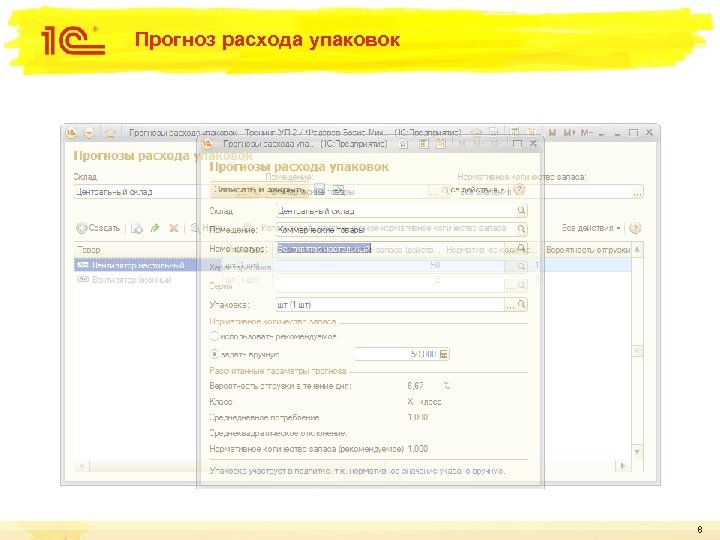The width and height of the screenshot is (720, 540).
Task: Click the favorites star icon in main title bar
Action: (x=110, y=133)
